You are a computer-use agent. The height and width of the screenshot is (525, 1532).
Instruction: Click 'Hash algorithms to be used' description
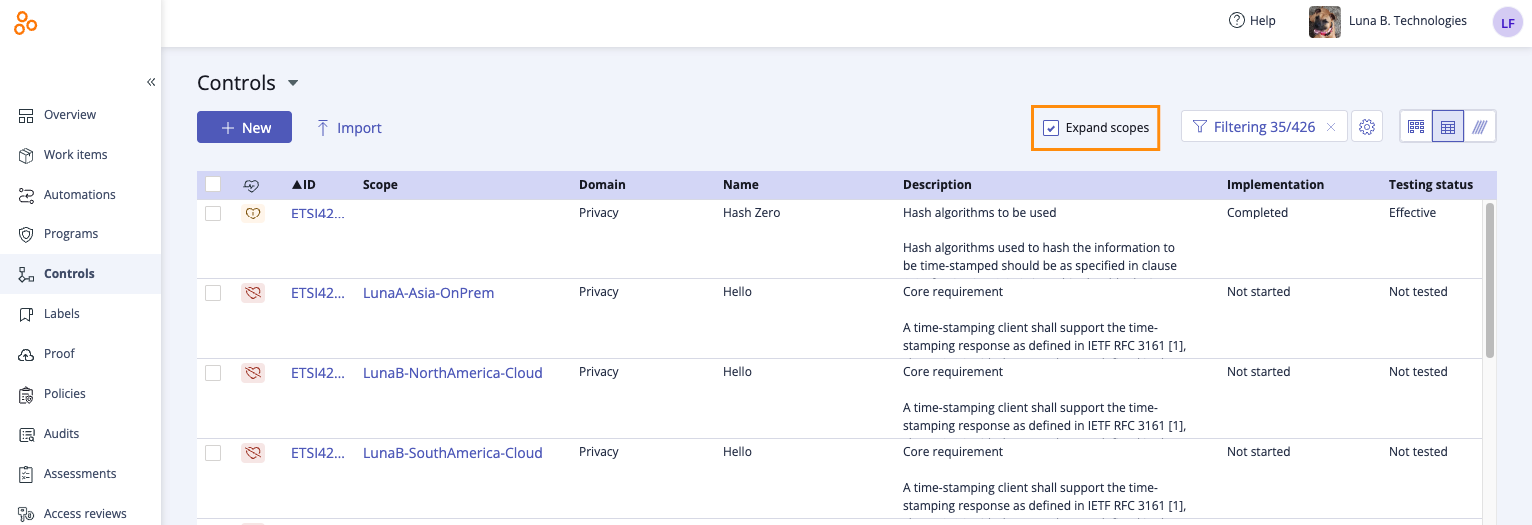pos(980,213)
